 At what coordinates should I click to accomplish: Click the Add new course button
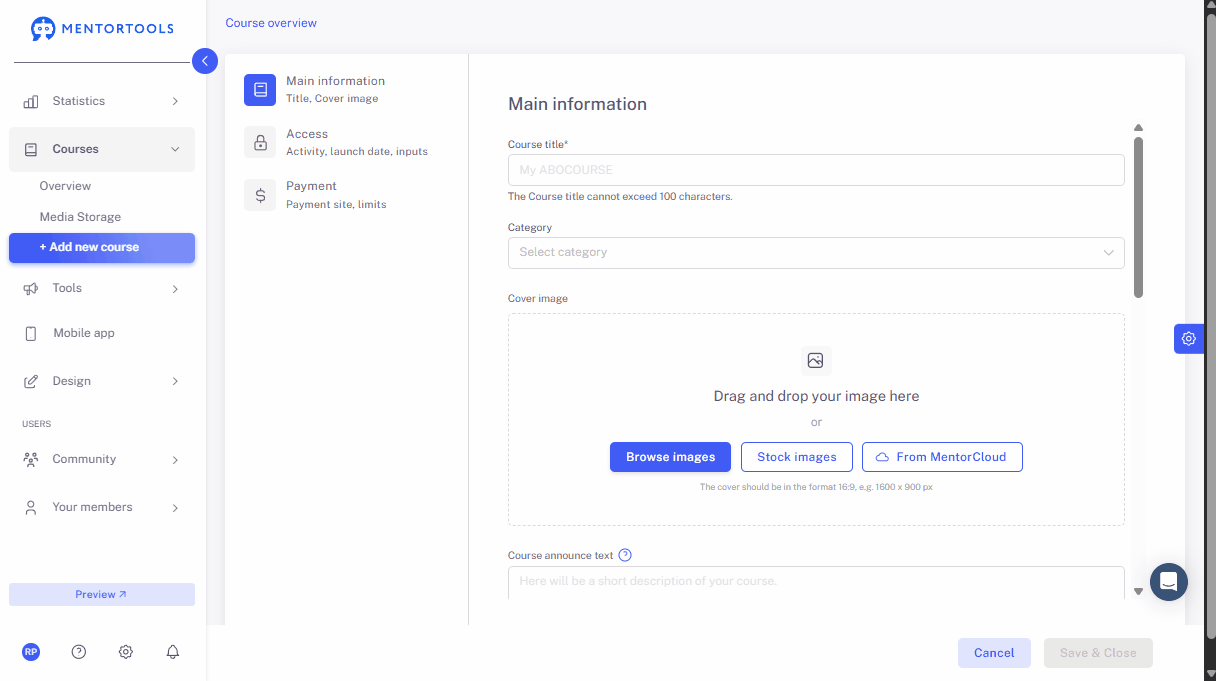pos(102,248)
